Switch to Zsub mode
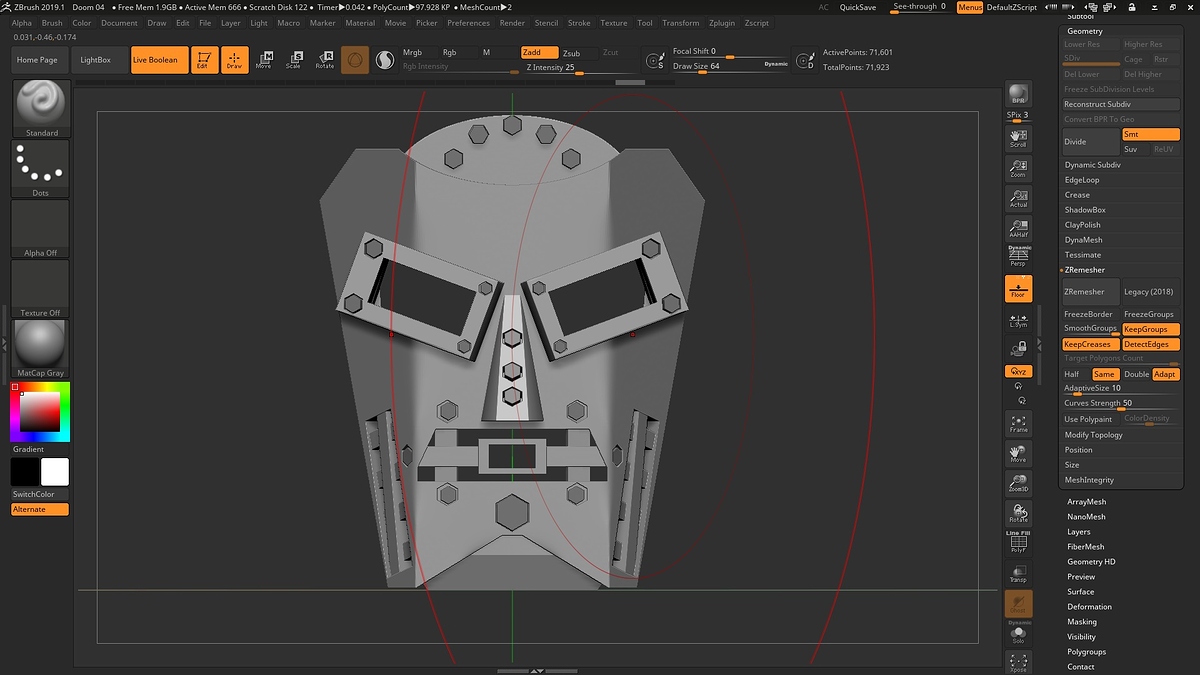This screenshot has height=675, width=1200. pos(571,53)
